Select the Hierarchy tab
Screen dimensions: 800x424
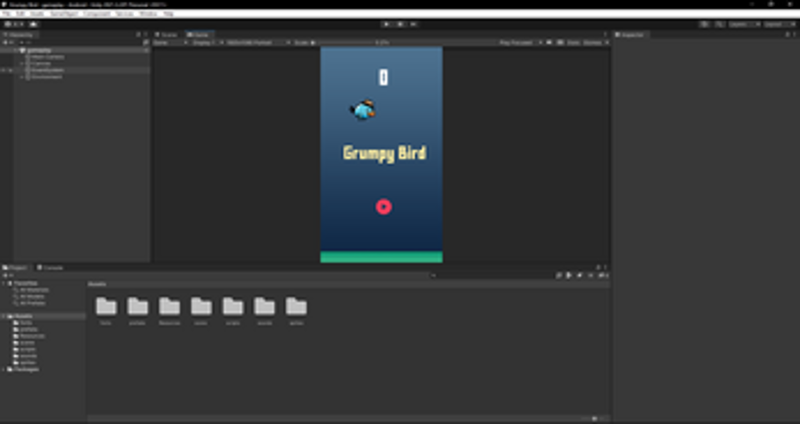tap(20, 35)
